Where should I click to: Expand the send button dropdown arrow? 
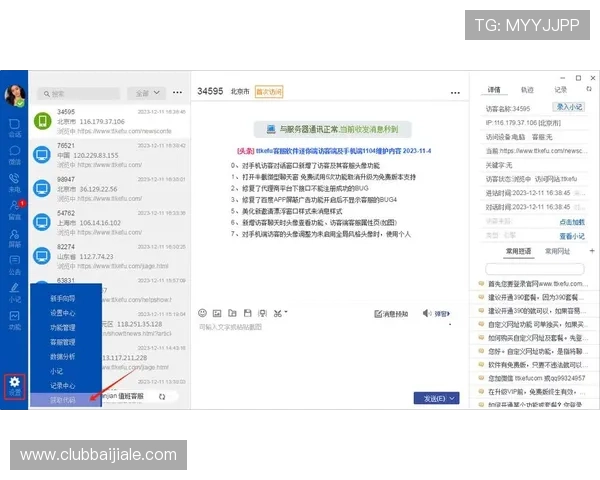point(452,398)
